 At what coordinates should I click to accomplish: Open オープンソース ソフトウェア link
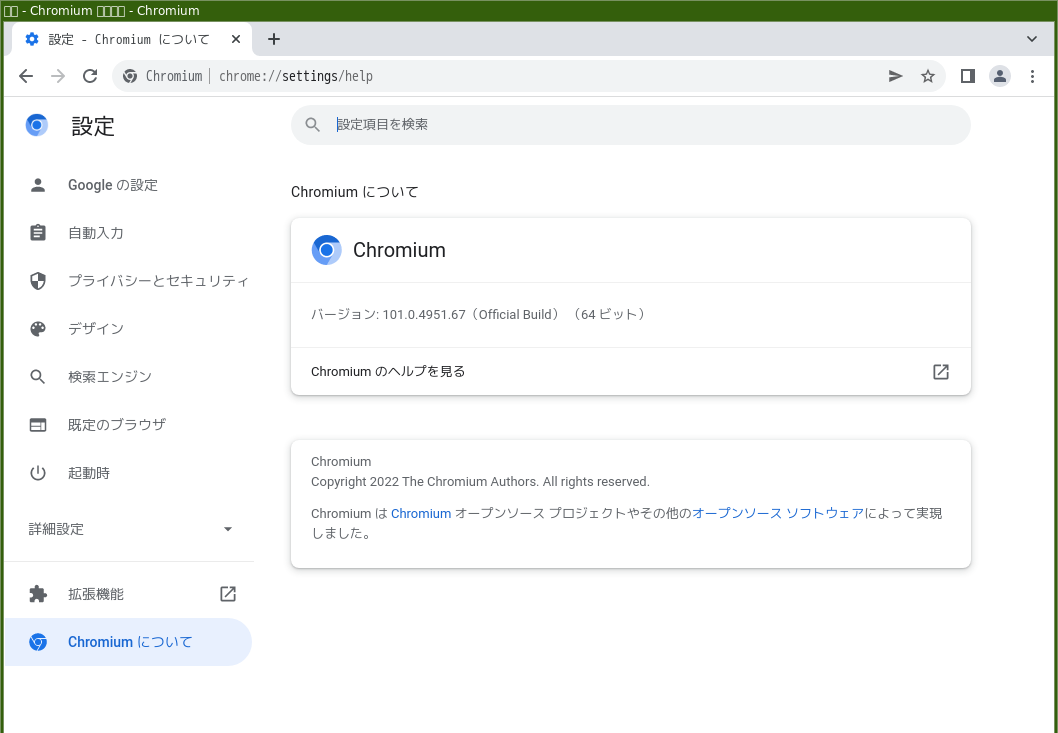pyautogui.click(x=778, y=514)
